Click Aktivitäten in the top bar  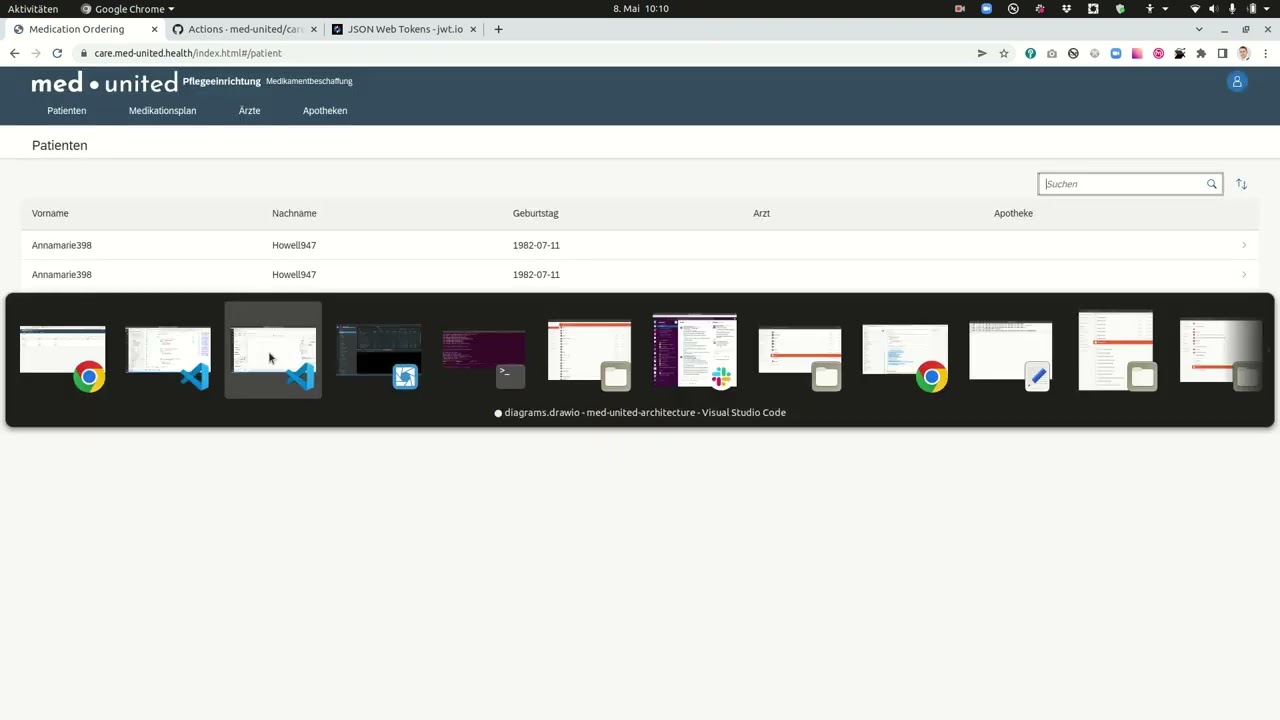tap(33, 9)
